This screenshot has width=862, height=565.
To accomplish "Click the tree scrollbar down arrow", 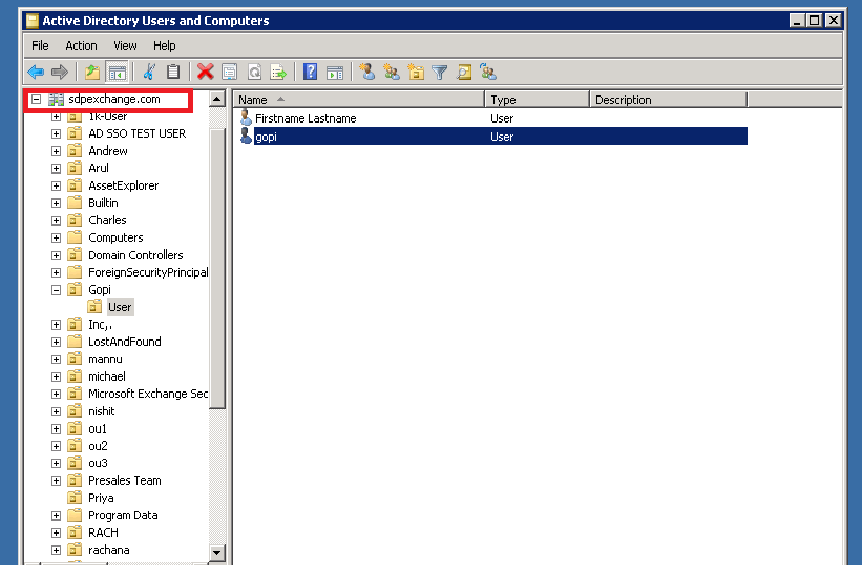I will click(x=217, y=553).
